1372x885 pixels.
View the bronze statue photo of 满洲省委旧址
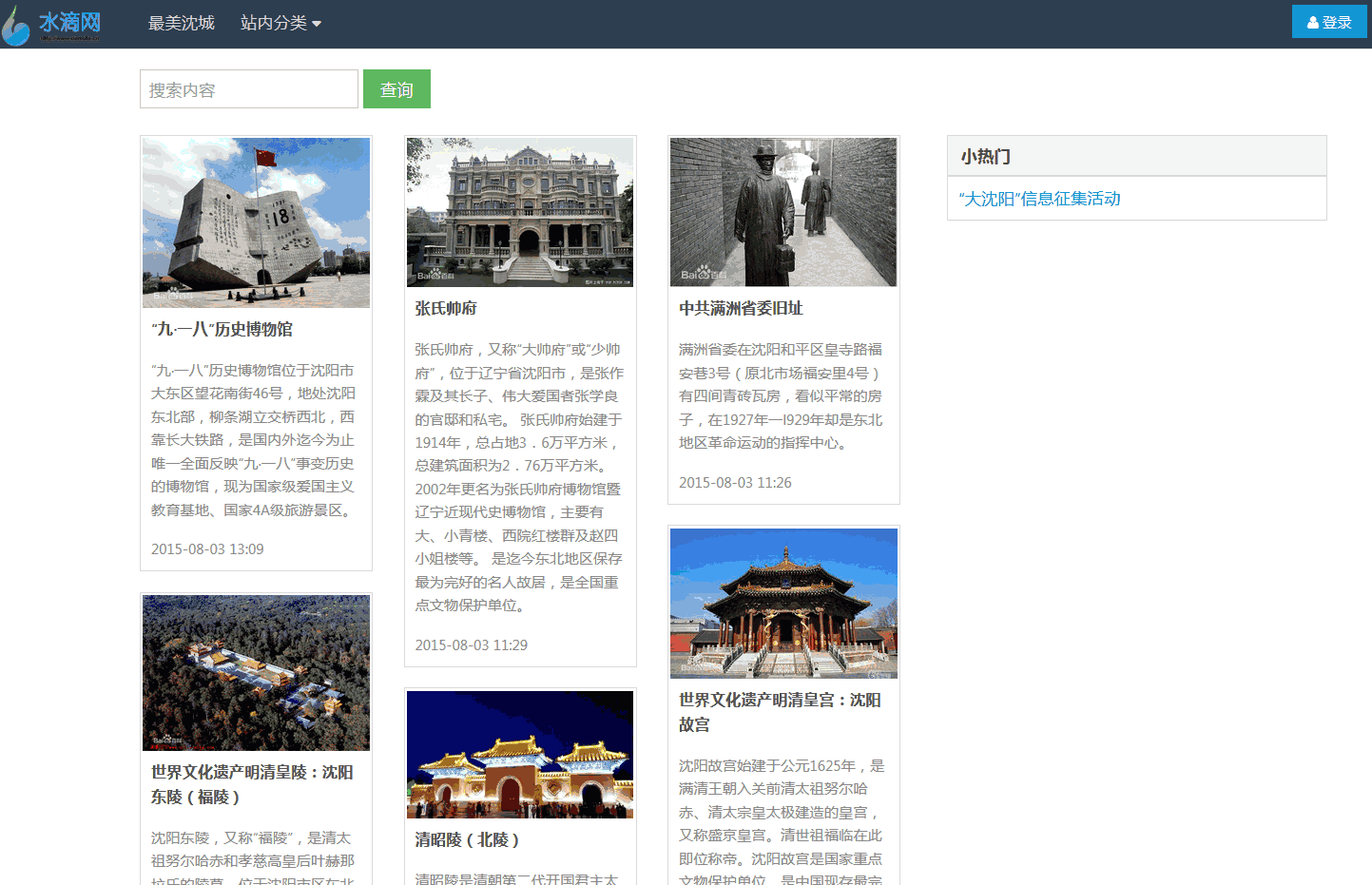(783, 212)
